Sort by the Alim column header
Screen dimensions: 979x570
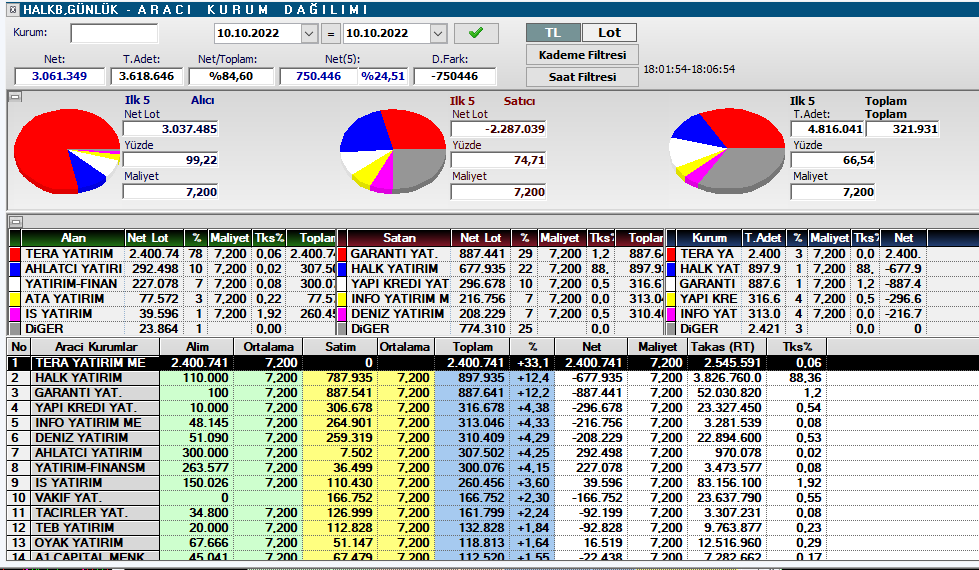coord(197,346)
